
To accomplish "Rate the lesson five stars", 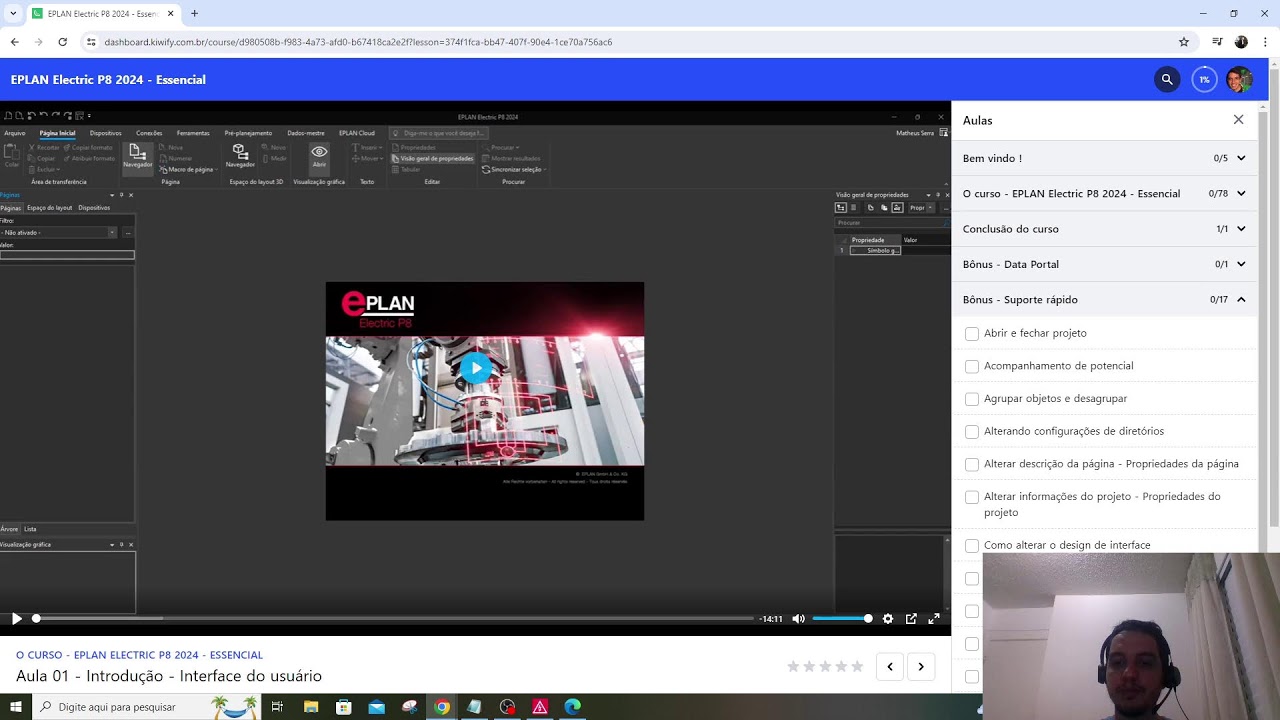I will click(x=857, y=667).
